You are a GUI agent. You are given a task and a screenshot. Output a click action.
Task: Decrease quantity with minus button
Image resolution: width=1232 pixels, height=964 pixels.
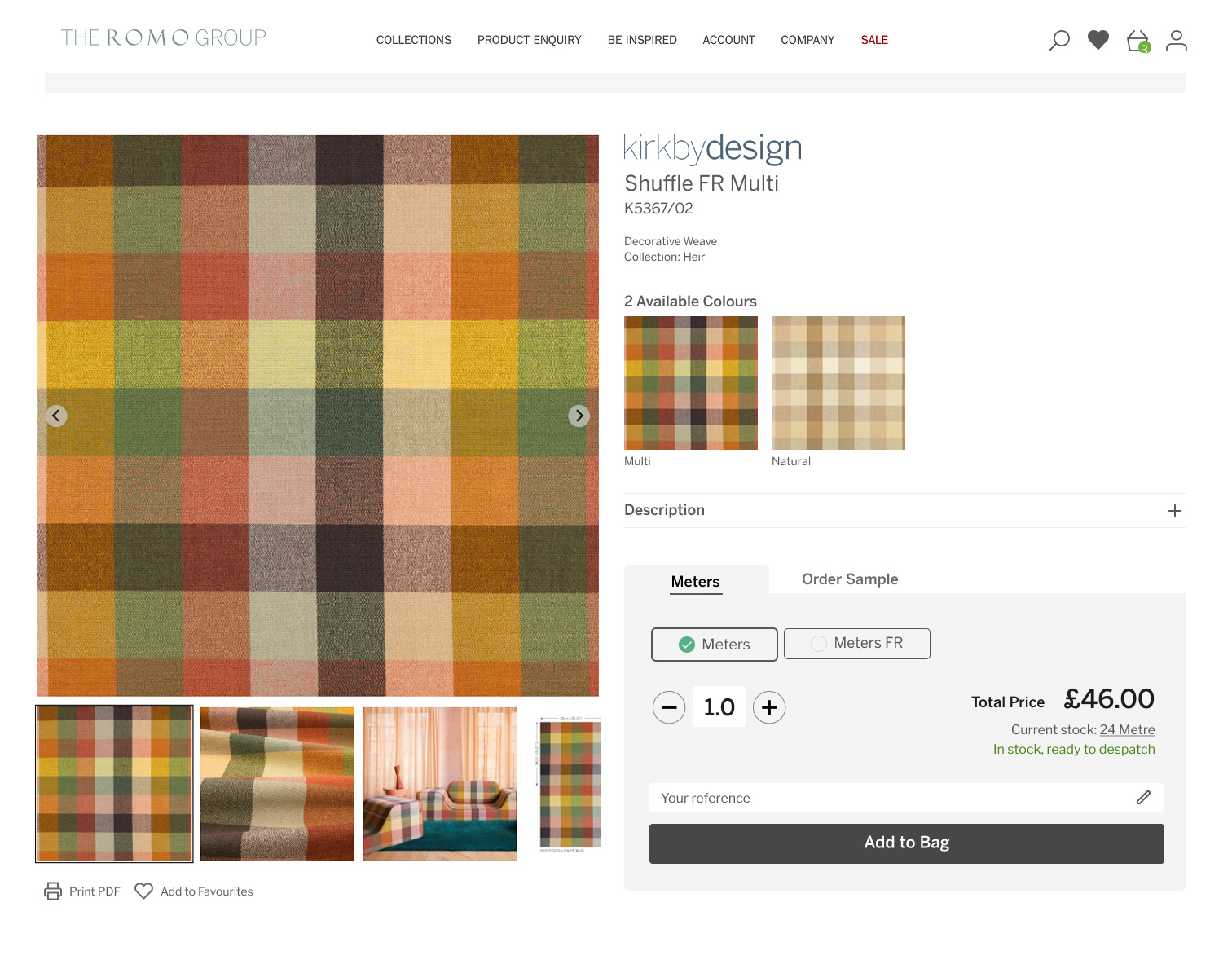tap(669, 707)
